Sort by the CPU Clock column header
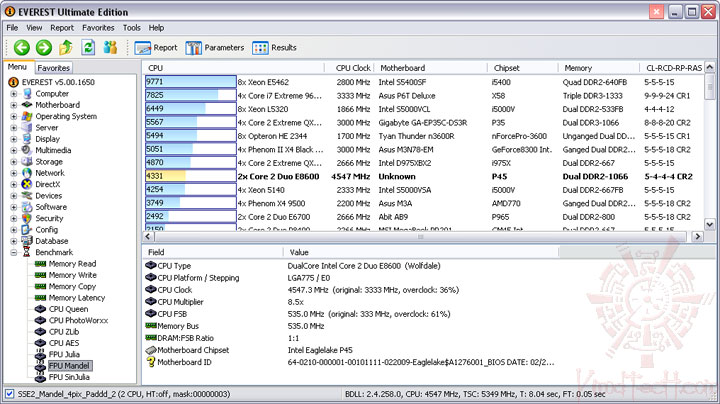The width and height of the screenshot is (720, 404). [349, 68]
